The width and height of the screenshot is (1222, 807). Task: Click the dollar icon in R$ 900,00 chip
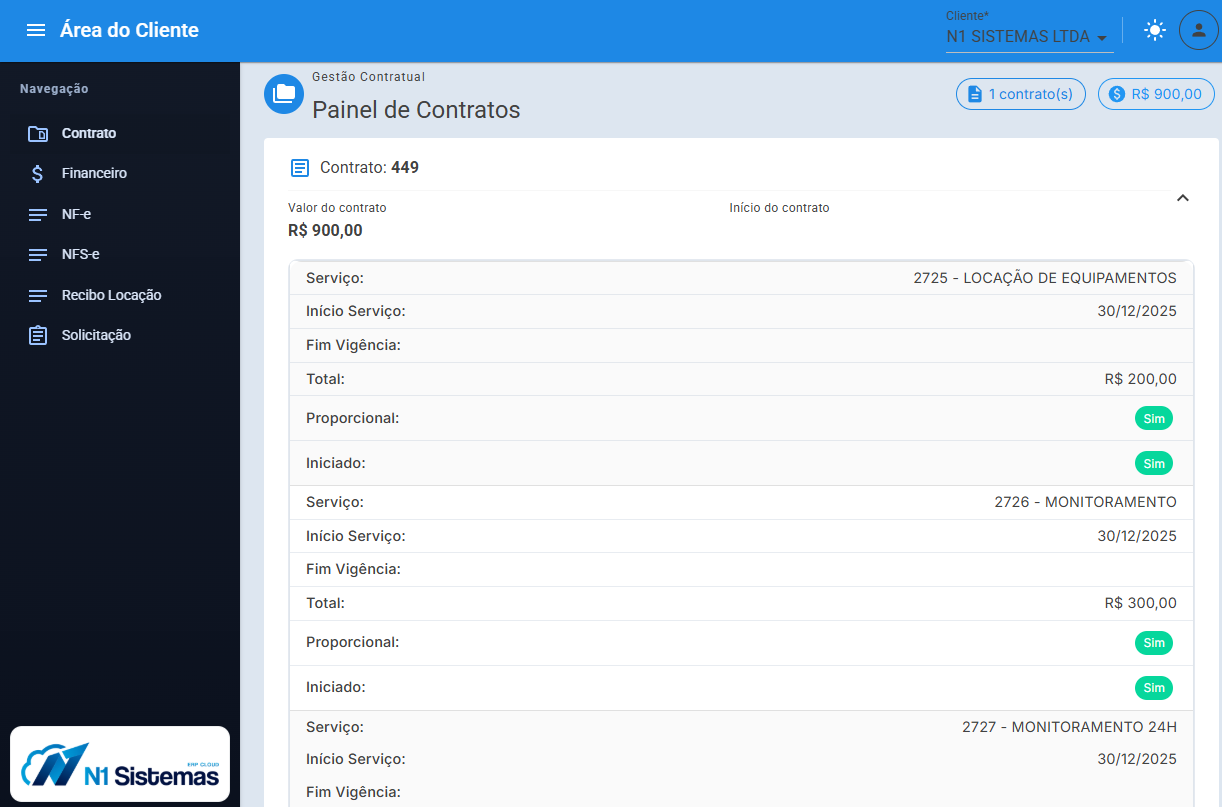(x=1117, y=94)
